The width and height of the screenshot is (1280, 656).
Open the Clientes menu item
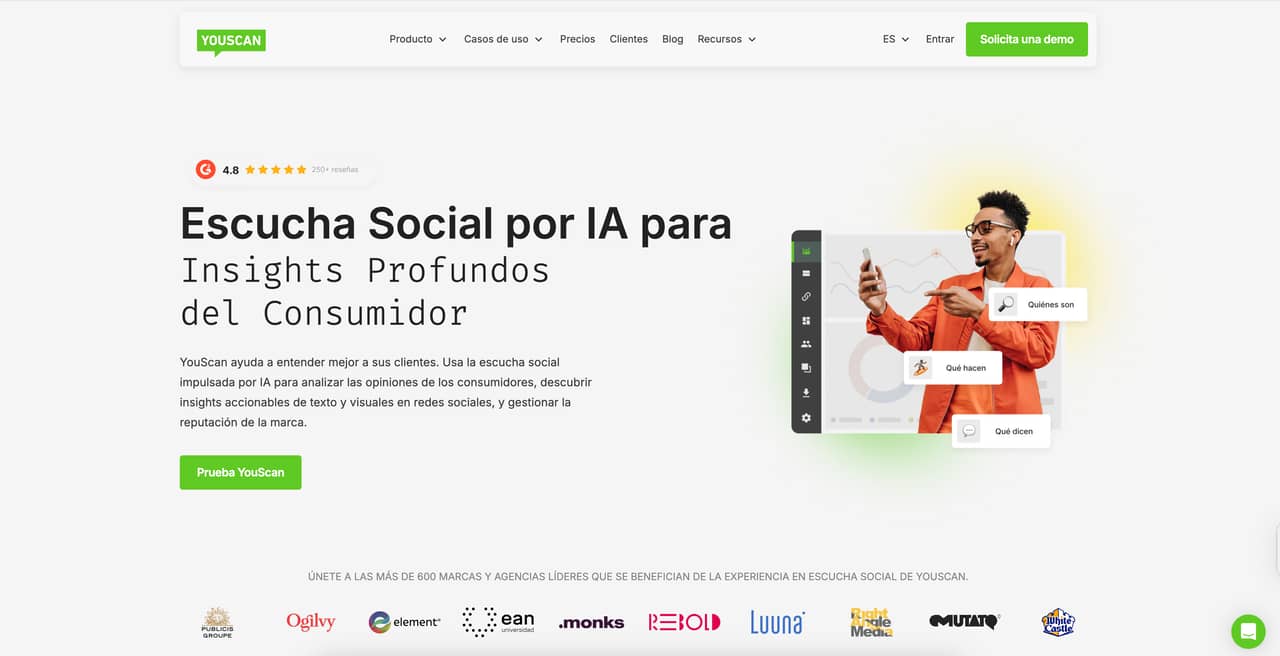coord(628,39)
